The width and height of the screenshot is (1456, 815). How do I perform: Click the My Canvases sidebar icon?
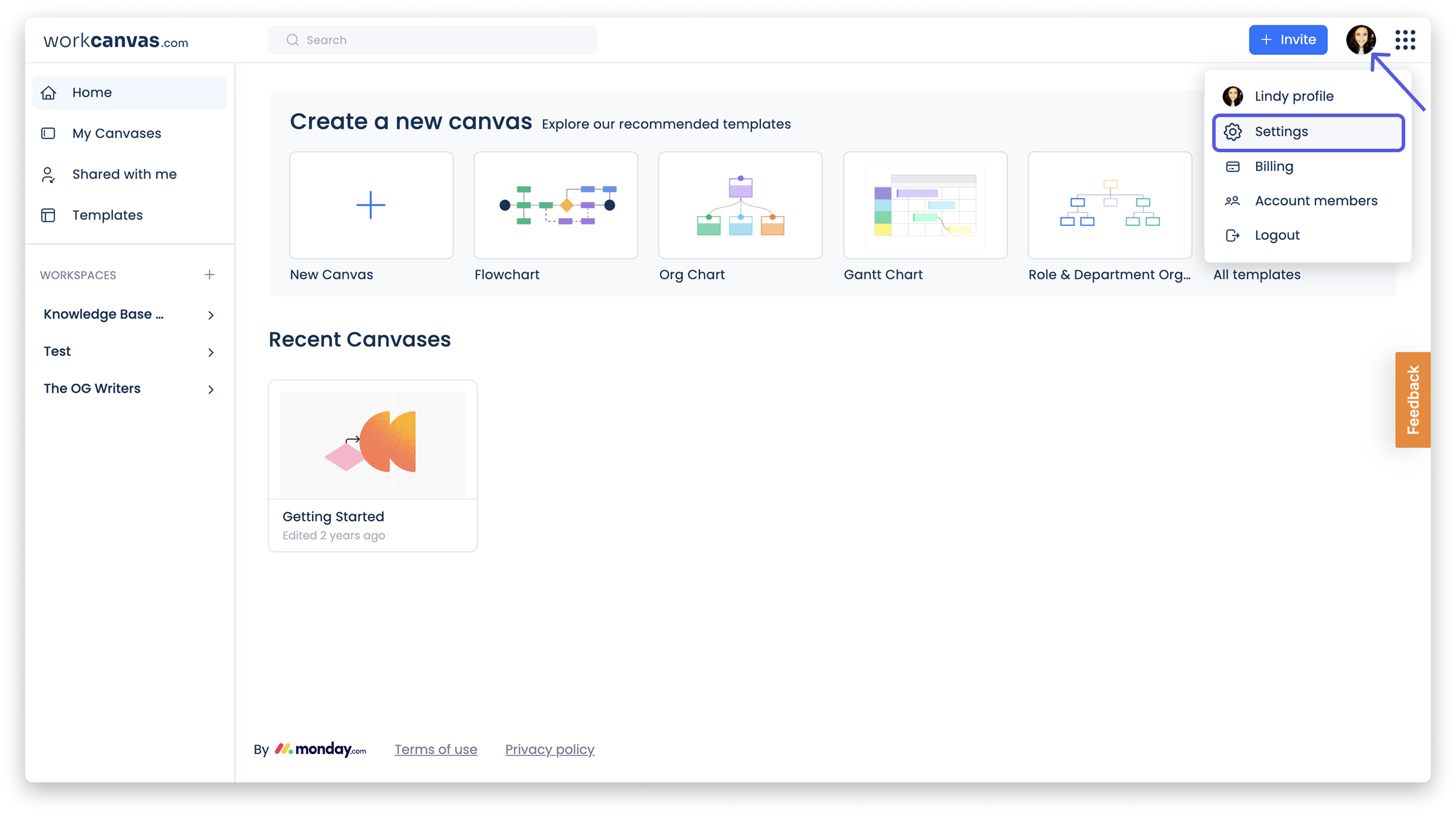point(49,134)
